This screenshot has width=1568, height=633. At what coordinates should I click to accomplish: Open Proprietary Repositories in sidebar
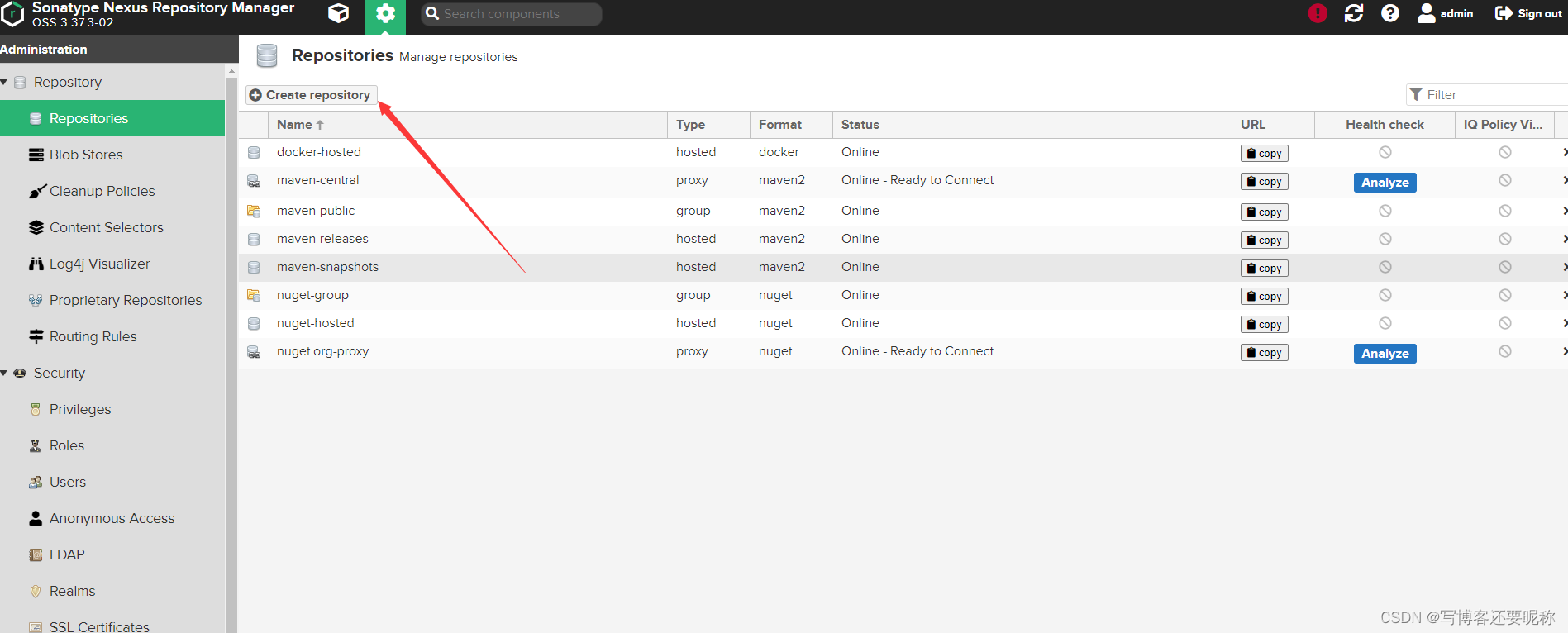112,300
